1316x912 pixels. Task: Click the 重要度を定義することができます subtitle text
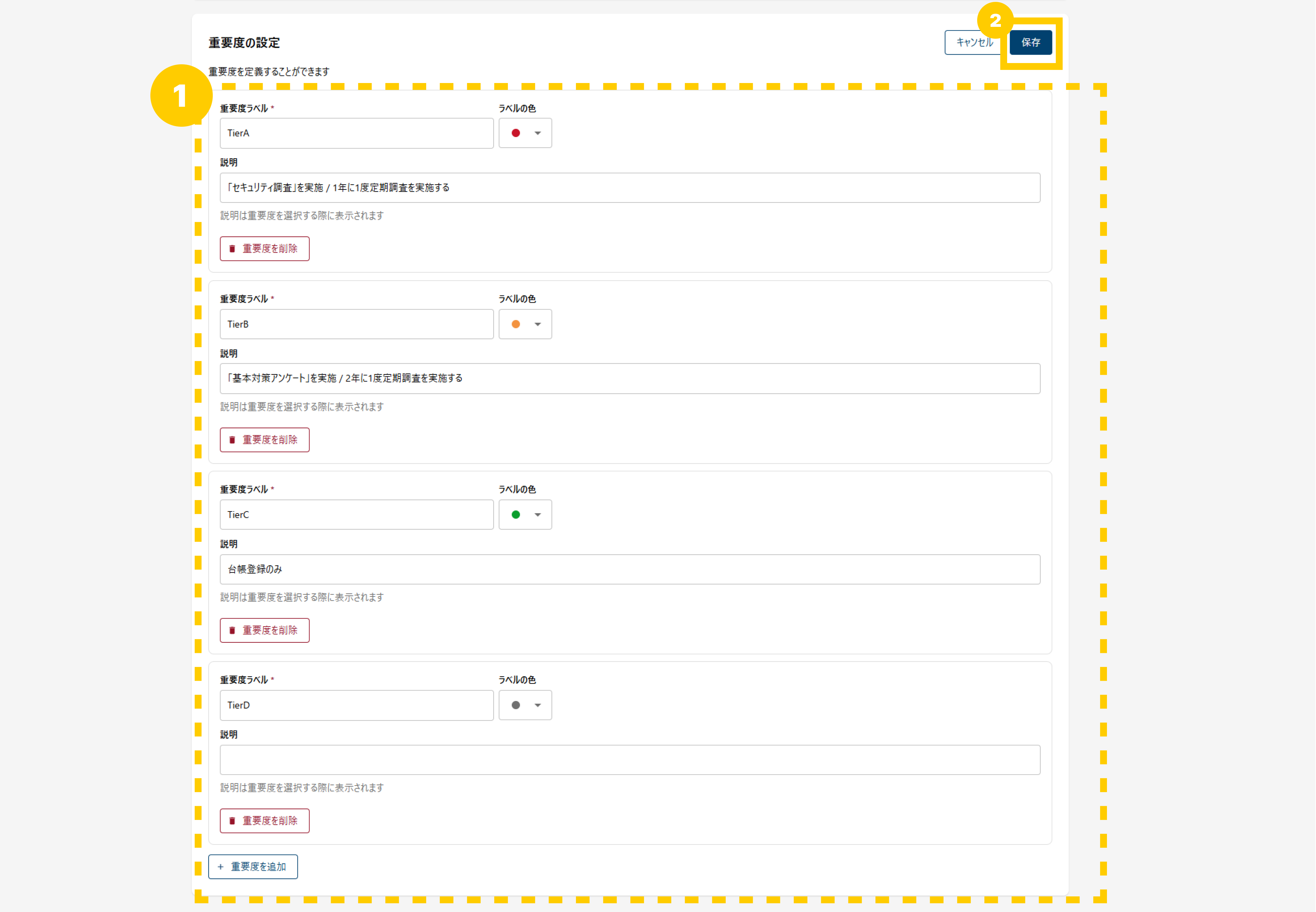point(269,71)
